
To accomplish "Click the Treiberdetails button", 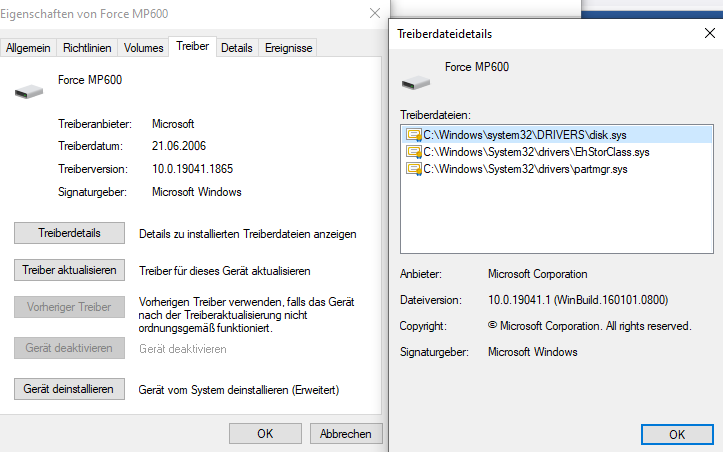I will coord(69,233).
